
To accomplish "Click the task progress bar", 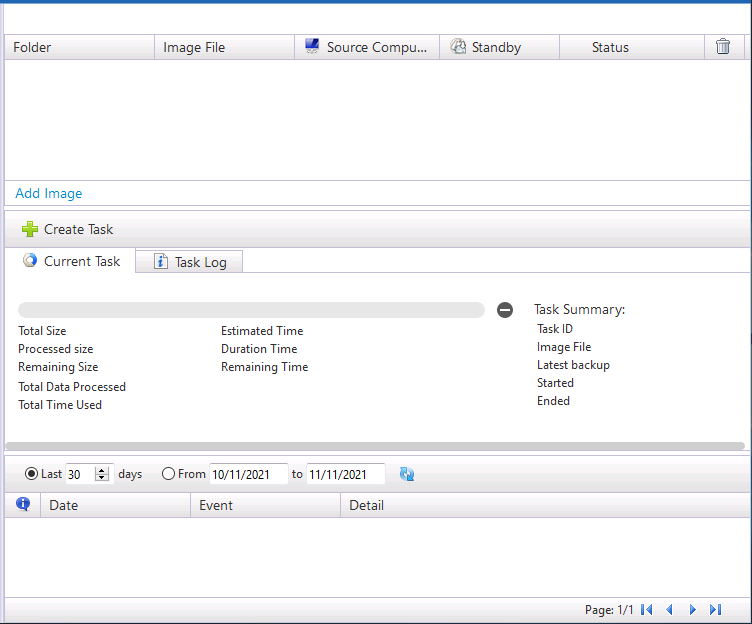I will 251,310.
